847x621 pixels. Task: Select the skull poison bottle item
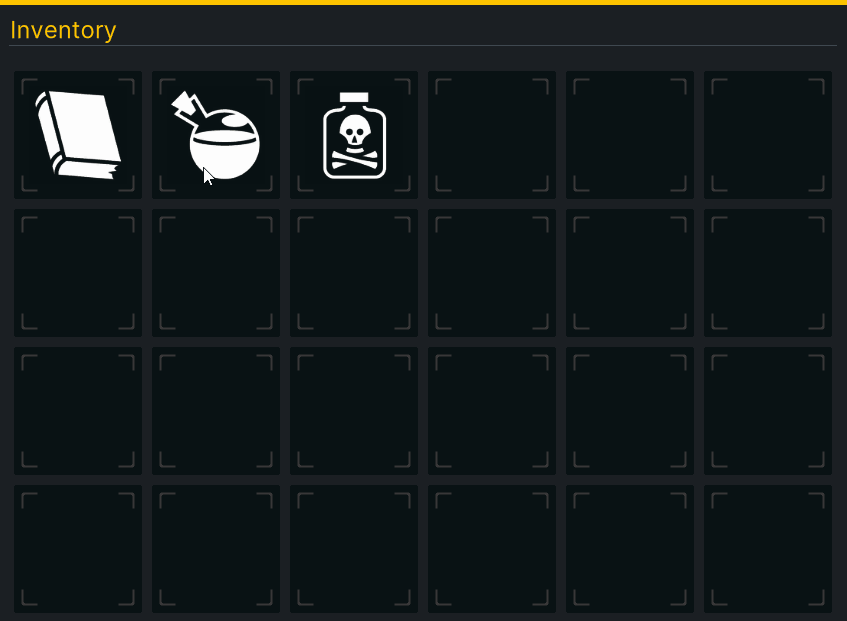[x=354, y=135]
